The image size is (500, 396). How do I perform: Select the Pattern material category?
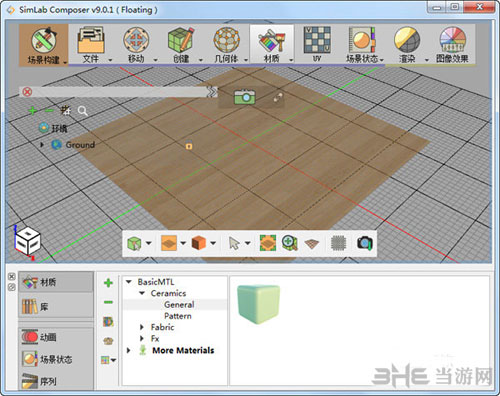(x=178, y=316)
